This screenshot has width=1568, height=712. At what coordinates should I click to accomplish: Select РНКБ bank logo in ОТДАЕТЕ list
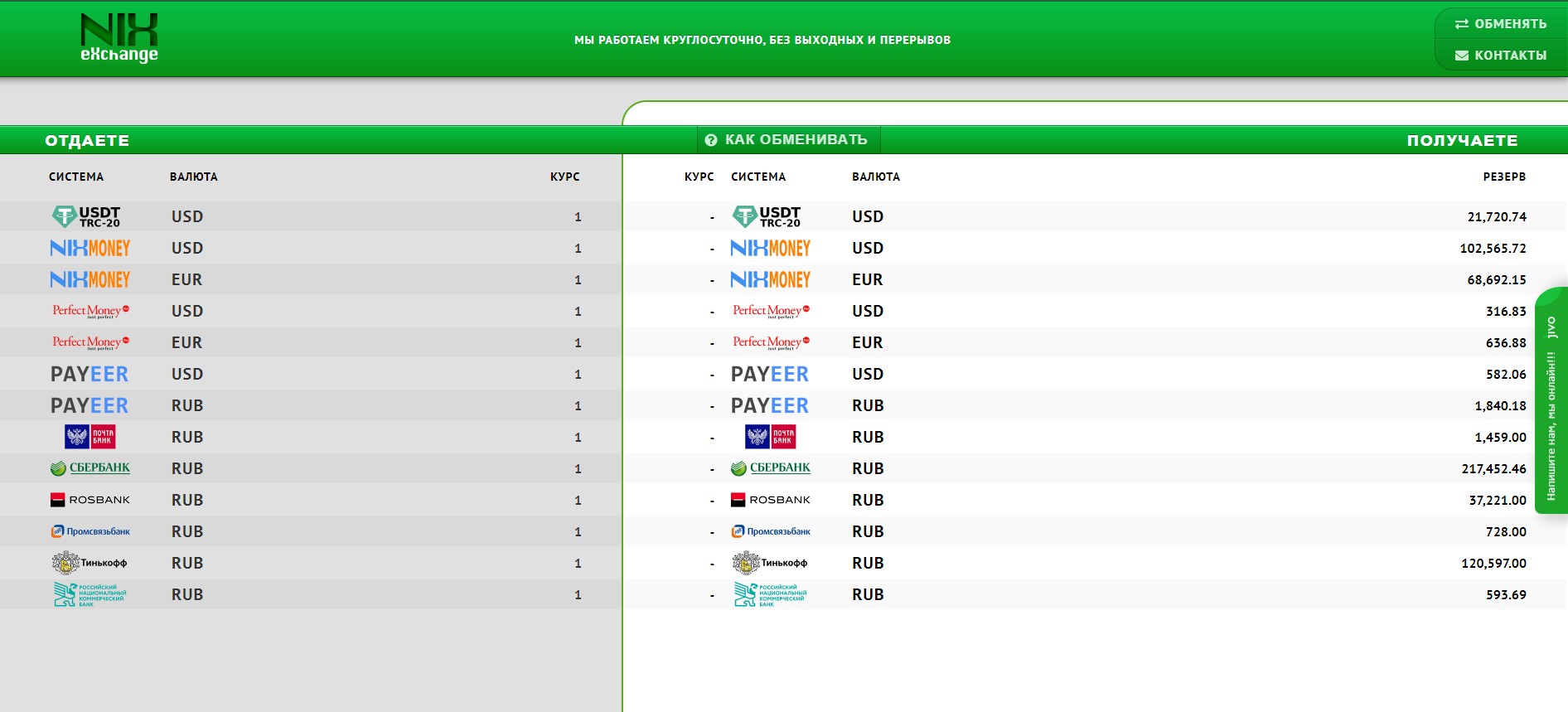pyautogui.click(x=90, y=594)
